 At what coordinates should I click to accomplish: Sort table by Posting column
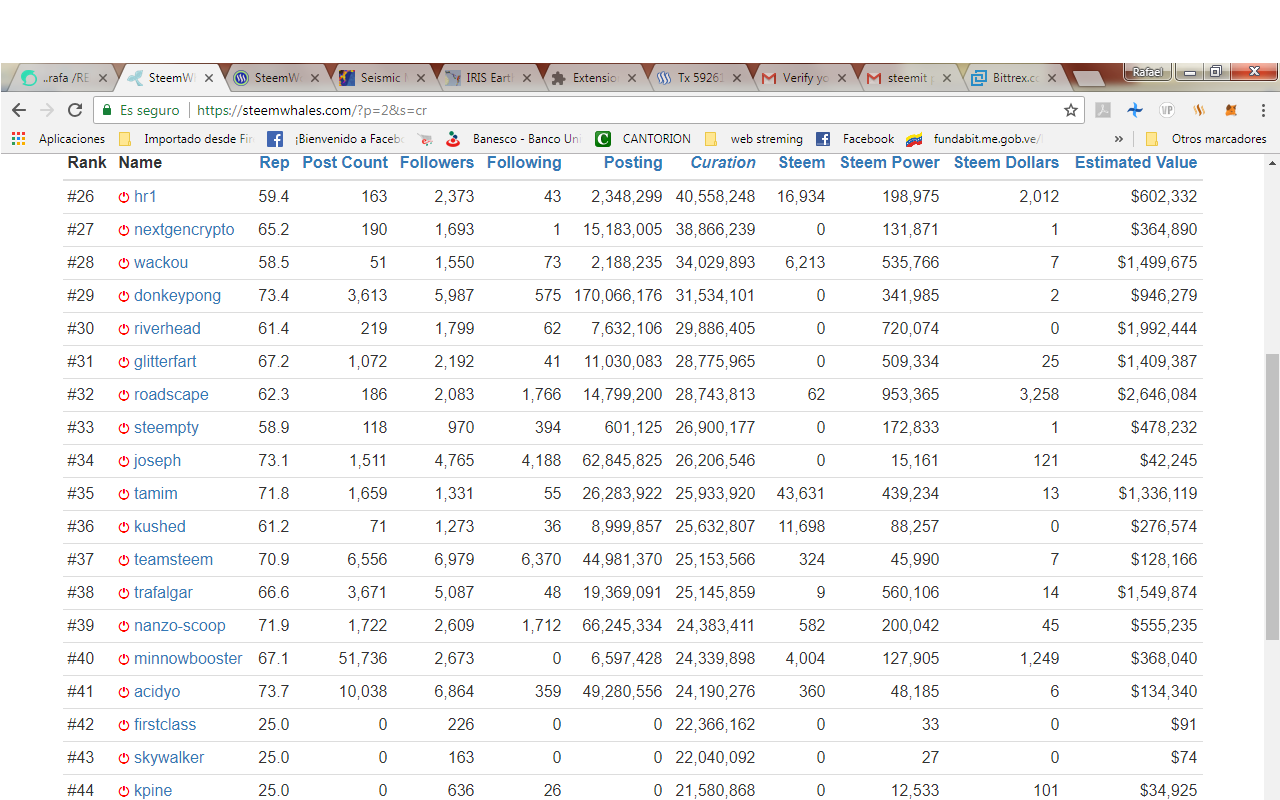click(x=633, y=163)
